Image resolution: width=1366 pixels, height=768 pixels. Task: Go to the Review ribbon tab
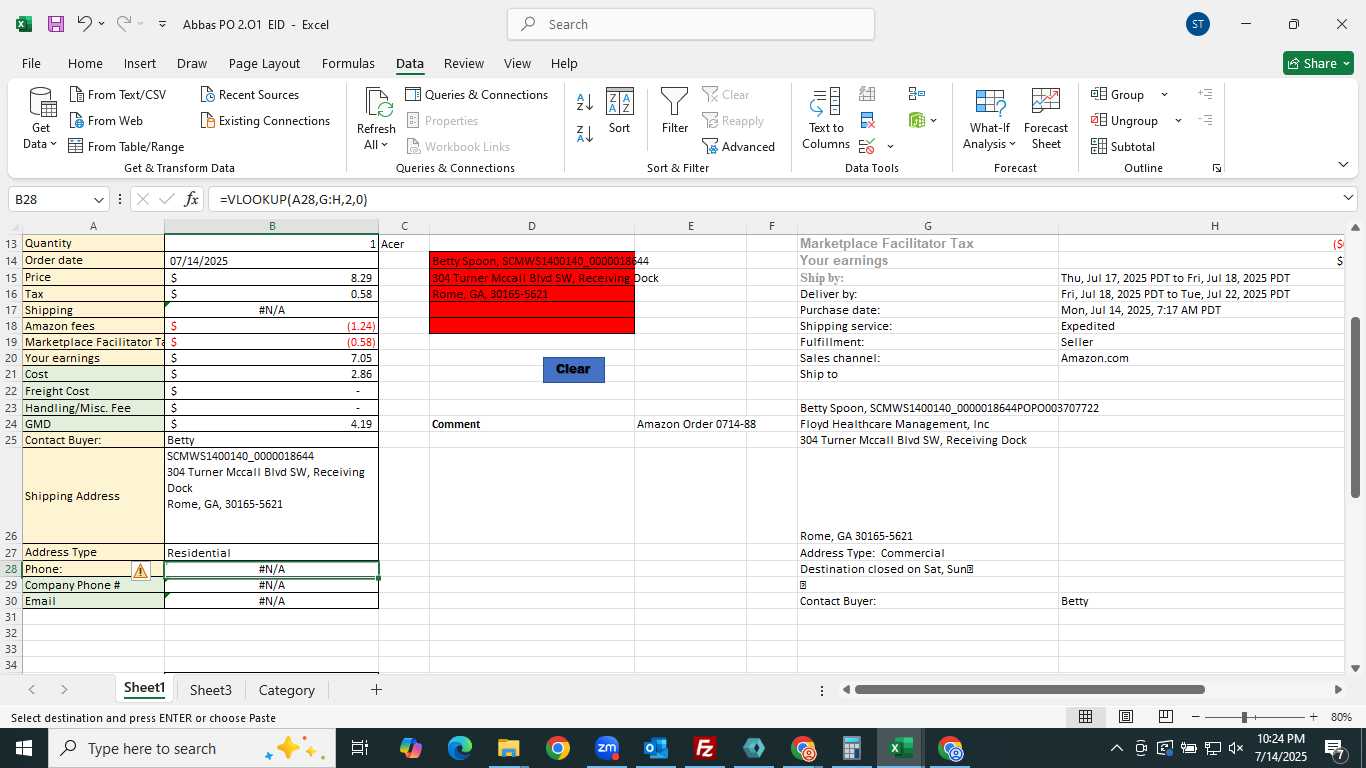pyautogui.click(x=463, y=63)
